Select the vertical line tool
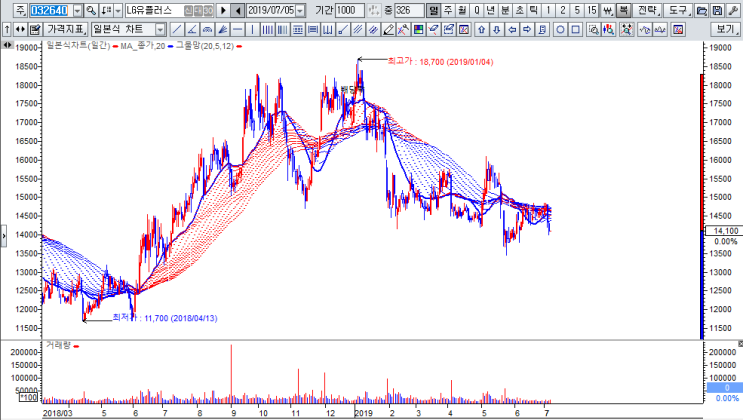 point(253,30)
